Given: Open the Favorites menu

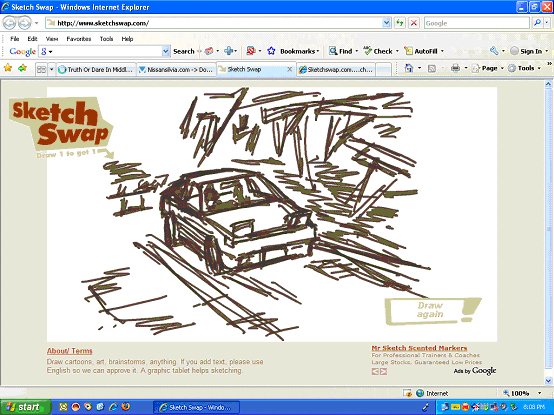Looking at the screenshot, I should 79,39.
